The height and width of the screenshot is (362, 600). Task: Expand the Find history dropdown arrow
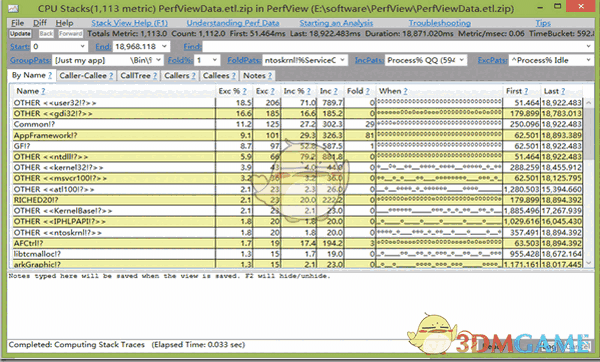click(589, 47)
